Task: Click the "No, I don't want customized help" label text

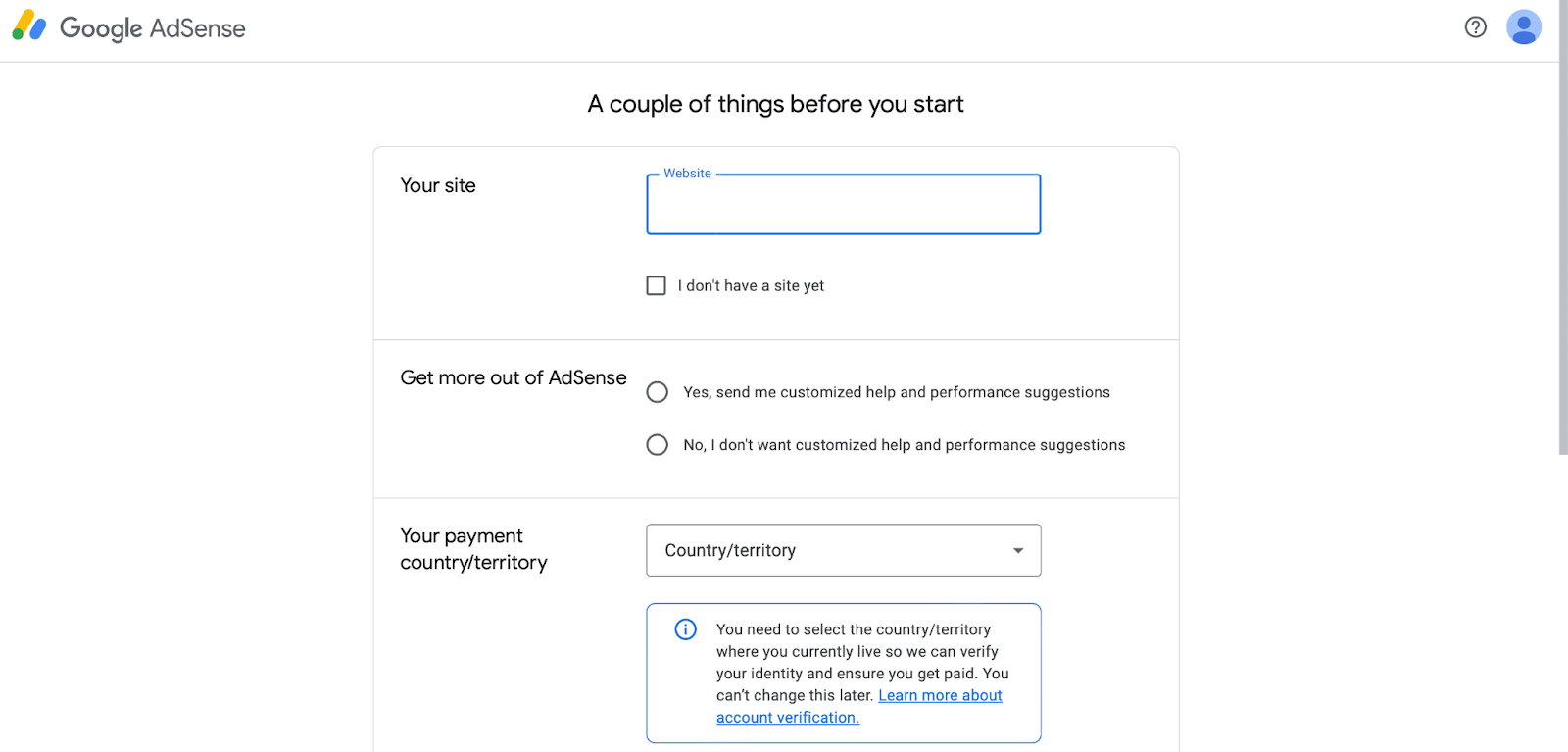Action: pos(905,445)
